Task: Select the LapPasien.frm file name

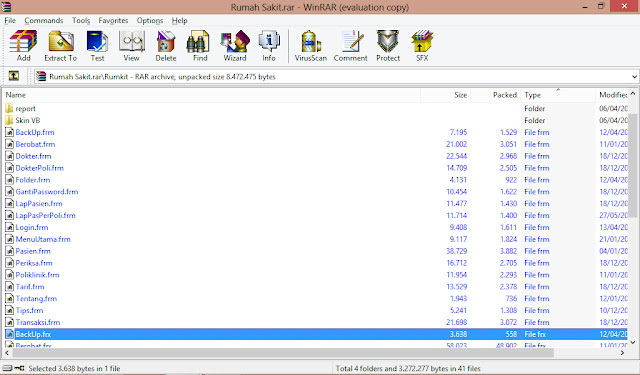Action: [39, 204]
